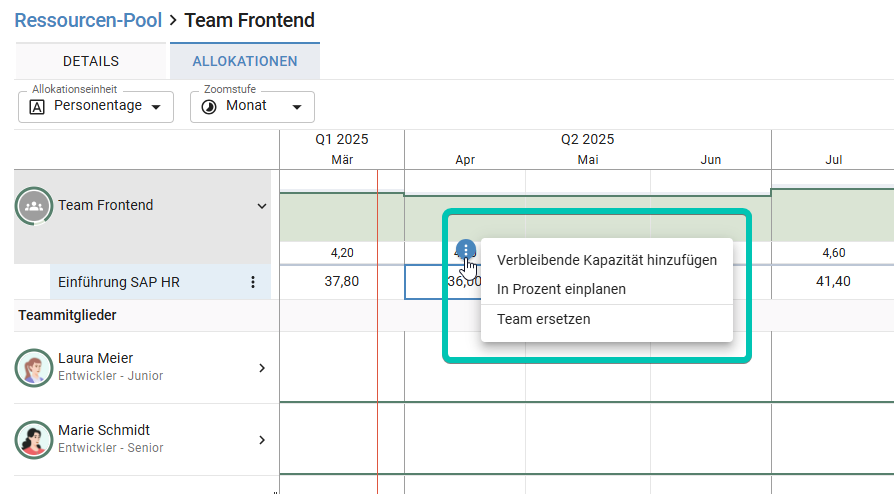Click 'Team ersetzen' in the context menu
This screenshot has width=894, height=494.
[x=543, y=319]
